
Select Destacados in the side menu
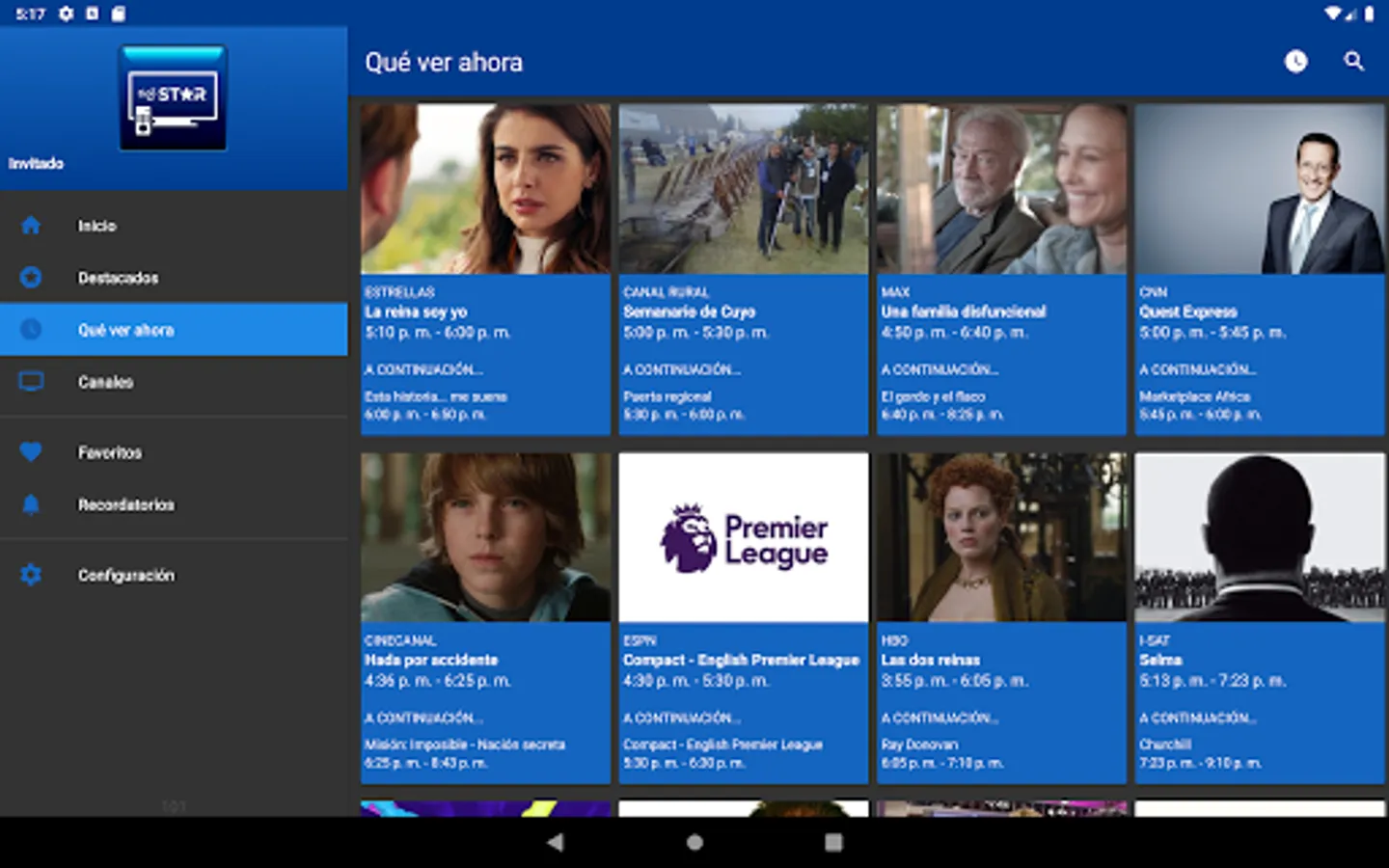pyautogui.click(x=174, y=278)
